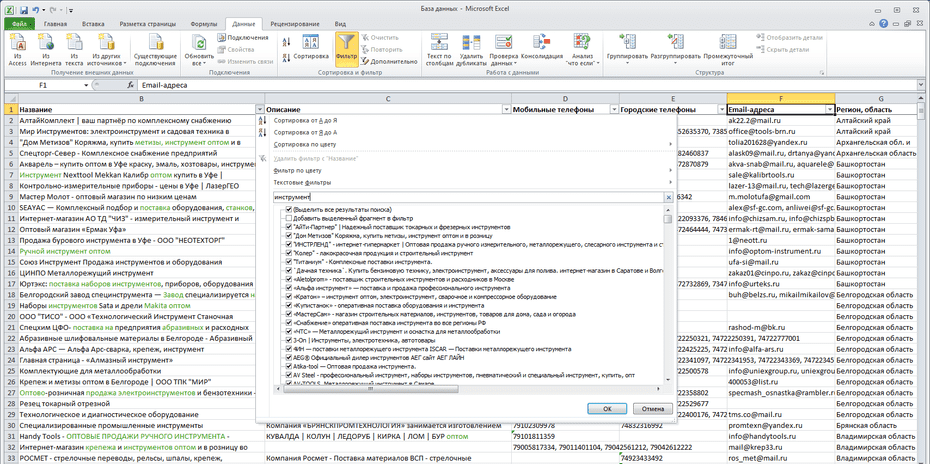Viewport: 930px width, 464px height.
Task: Choose 'Сортировка от Я до А' menu item
Action: [305, 132]
